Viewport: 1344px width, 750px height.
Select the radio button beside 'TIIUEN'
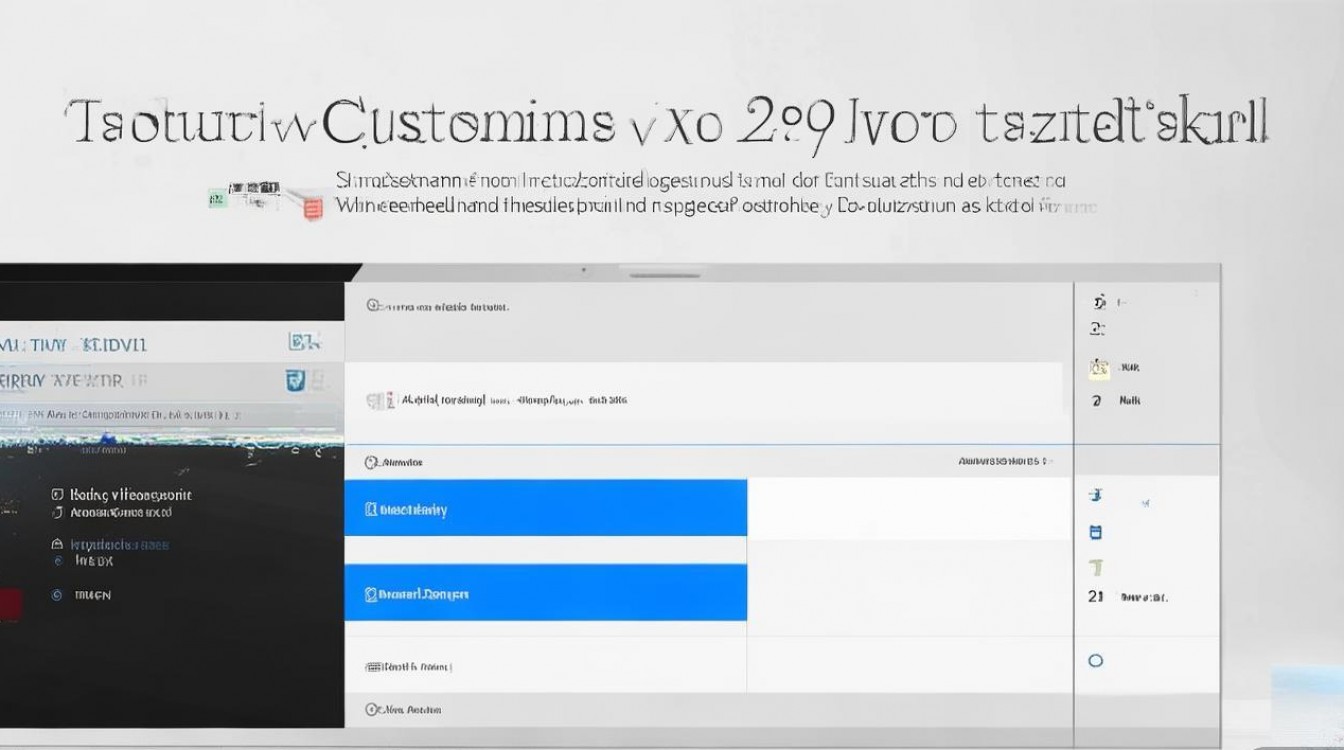coord(57,595)
